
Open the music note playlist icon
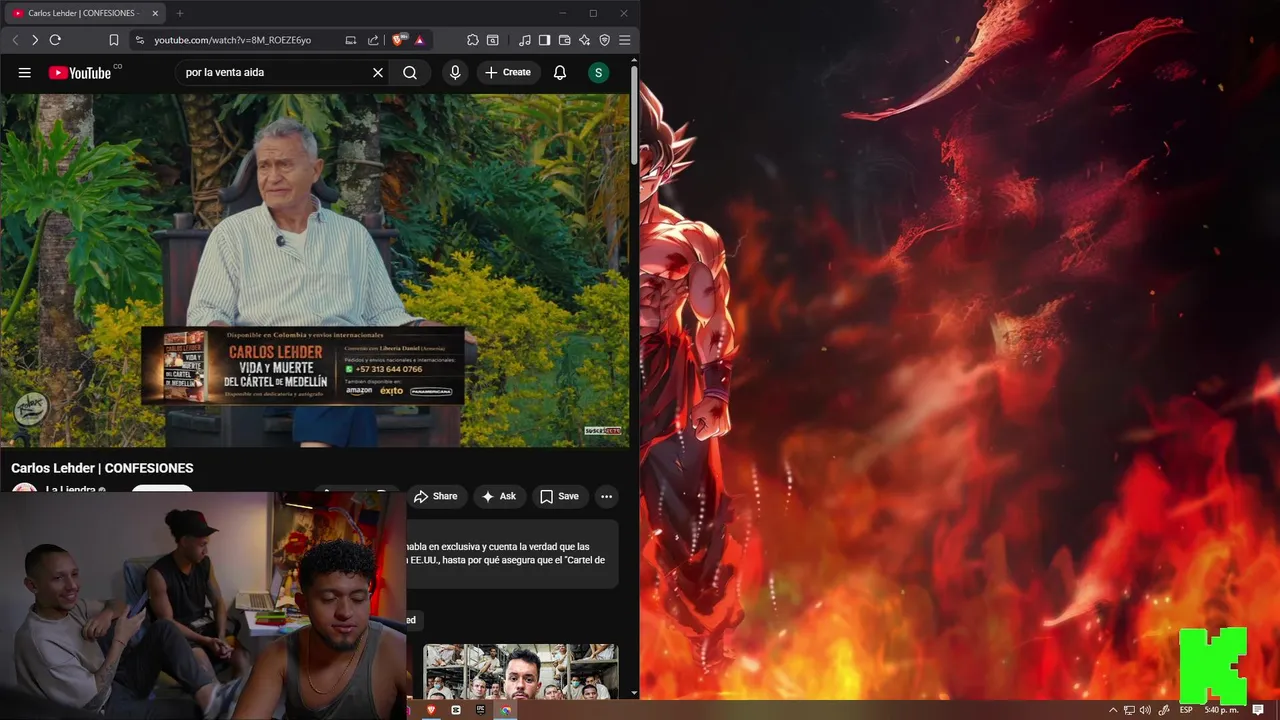click(x=525, y=40)
